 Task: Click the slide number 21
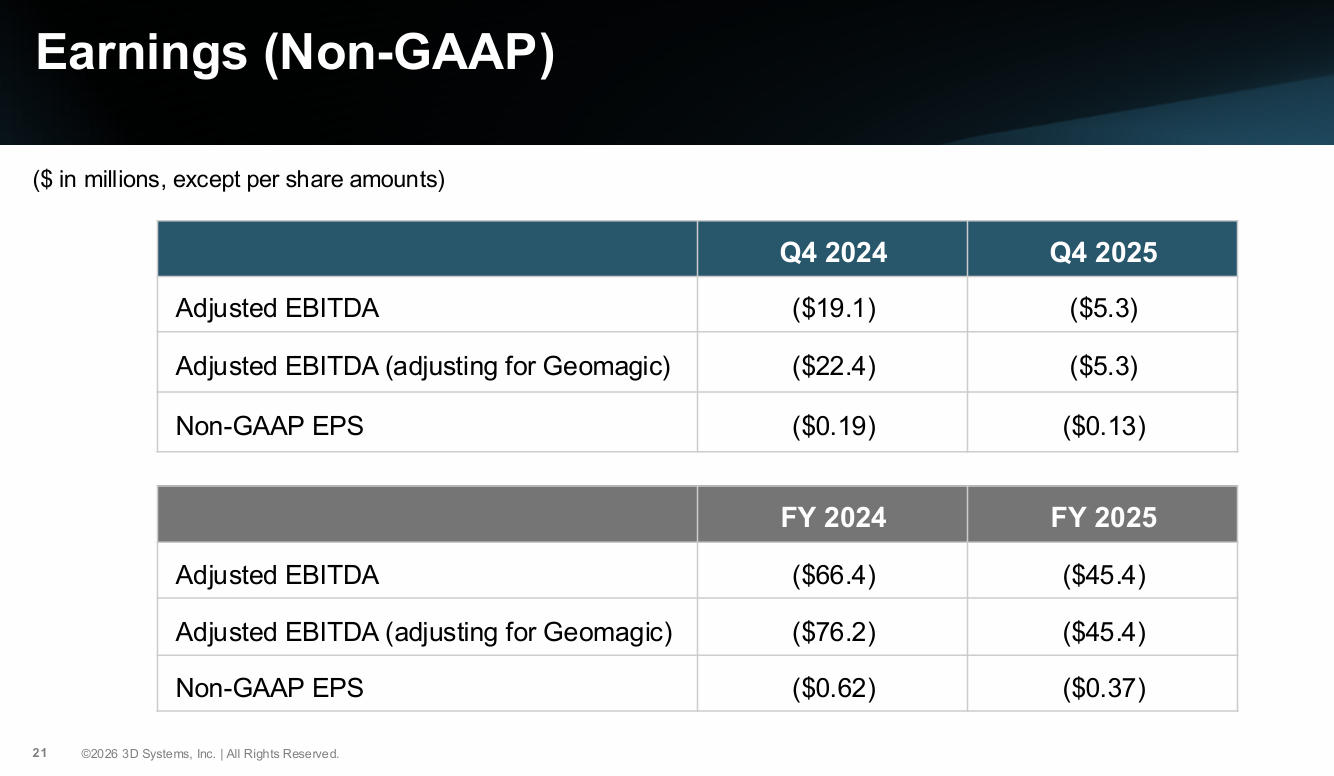tap(40, 753)
